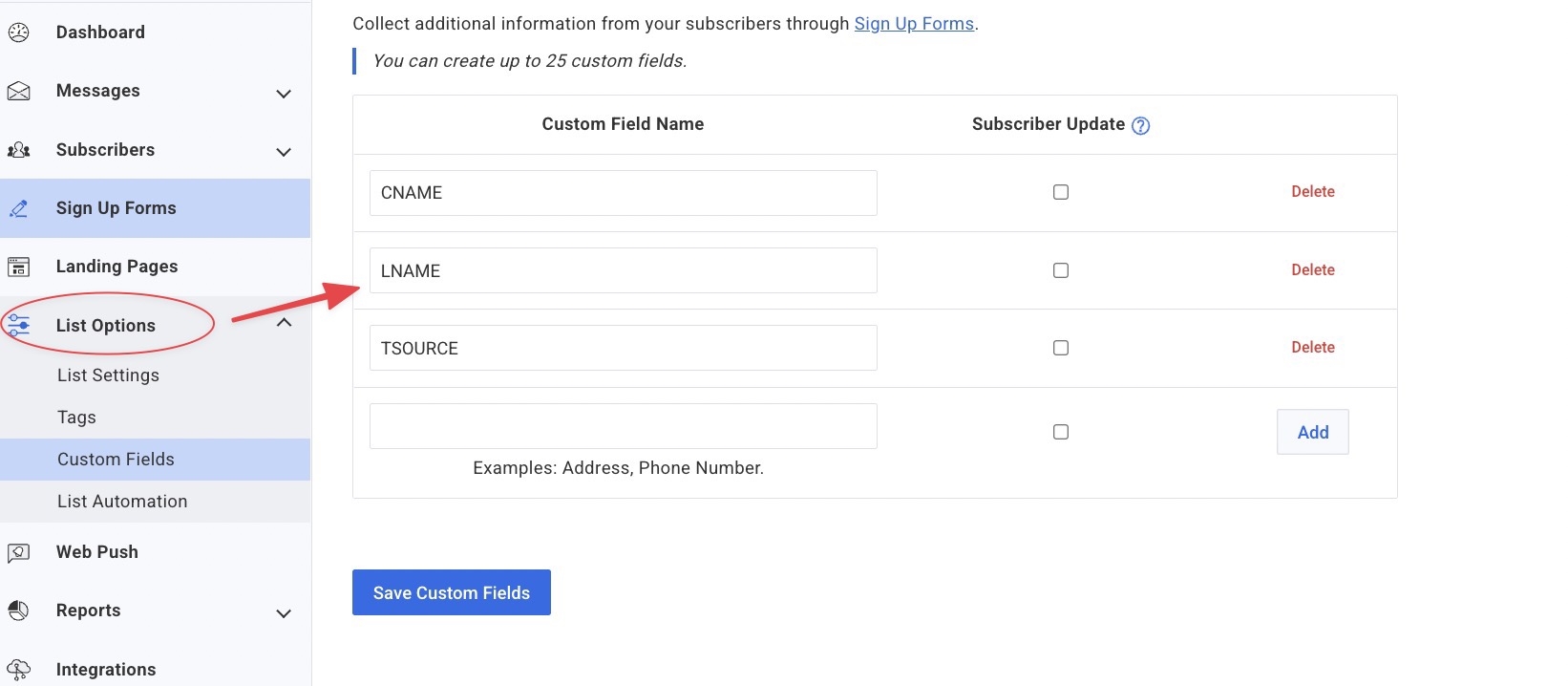
Task: Click the Reports pie chart icon
Action: (x=18, y=611)
